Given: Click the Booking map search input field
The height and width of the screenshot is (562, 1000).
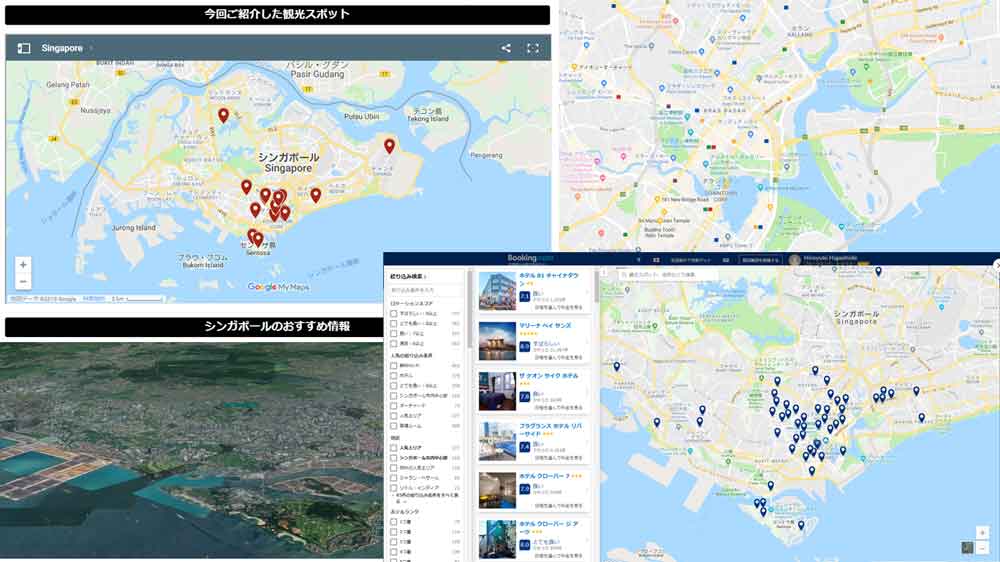Looking at the screenshot, I should click(x=666, y=275).
